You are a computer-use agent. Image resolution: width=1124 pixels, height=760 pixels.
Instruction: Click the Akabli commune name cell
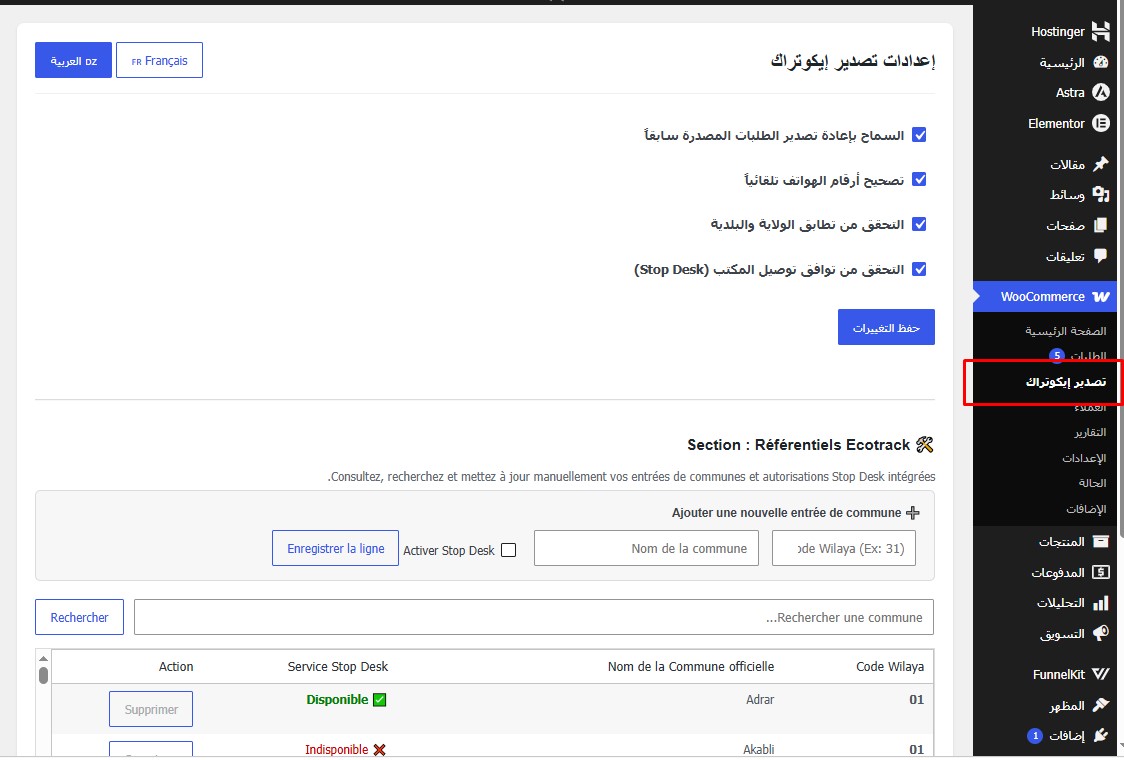coord(758,749)
